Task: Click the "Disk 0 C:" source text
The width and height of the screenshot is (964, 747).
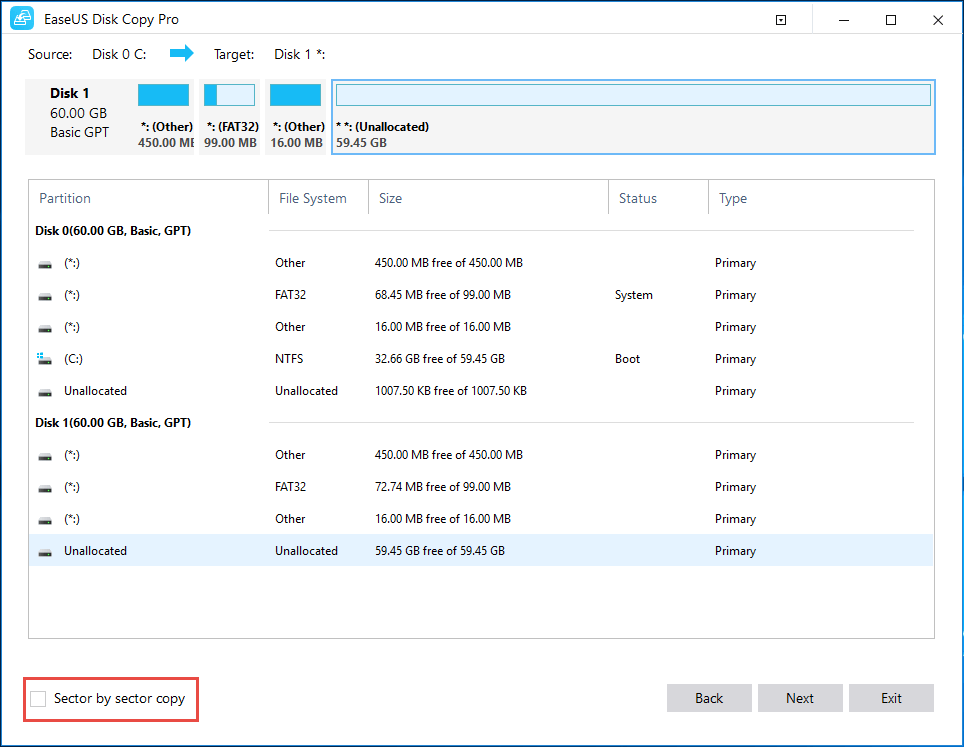Action: click(119, 54)
